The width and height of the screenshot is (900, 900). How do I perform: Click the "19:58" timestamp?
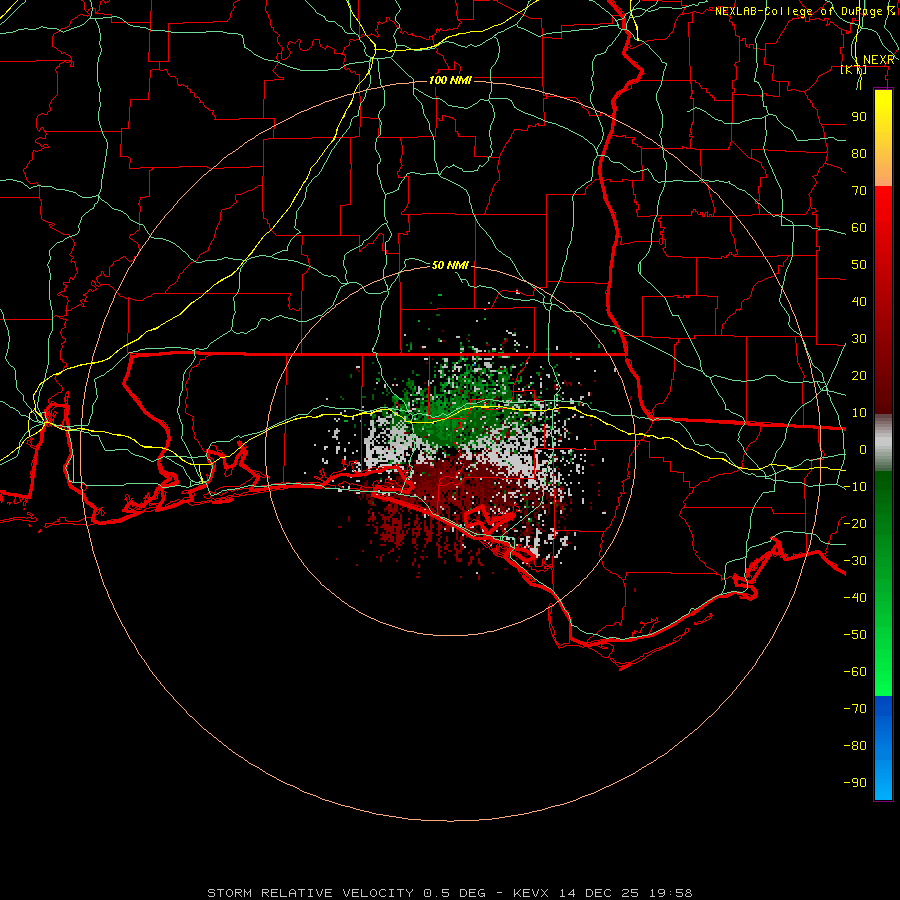[x=671, y=893]
